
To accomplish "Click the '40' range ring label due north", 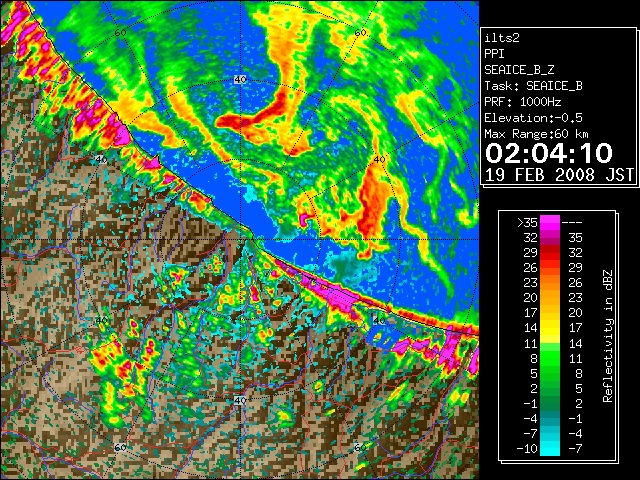I will pos(240,80).
